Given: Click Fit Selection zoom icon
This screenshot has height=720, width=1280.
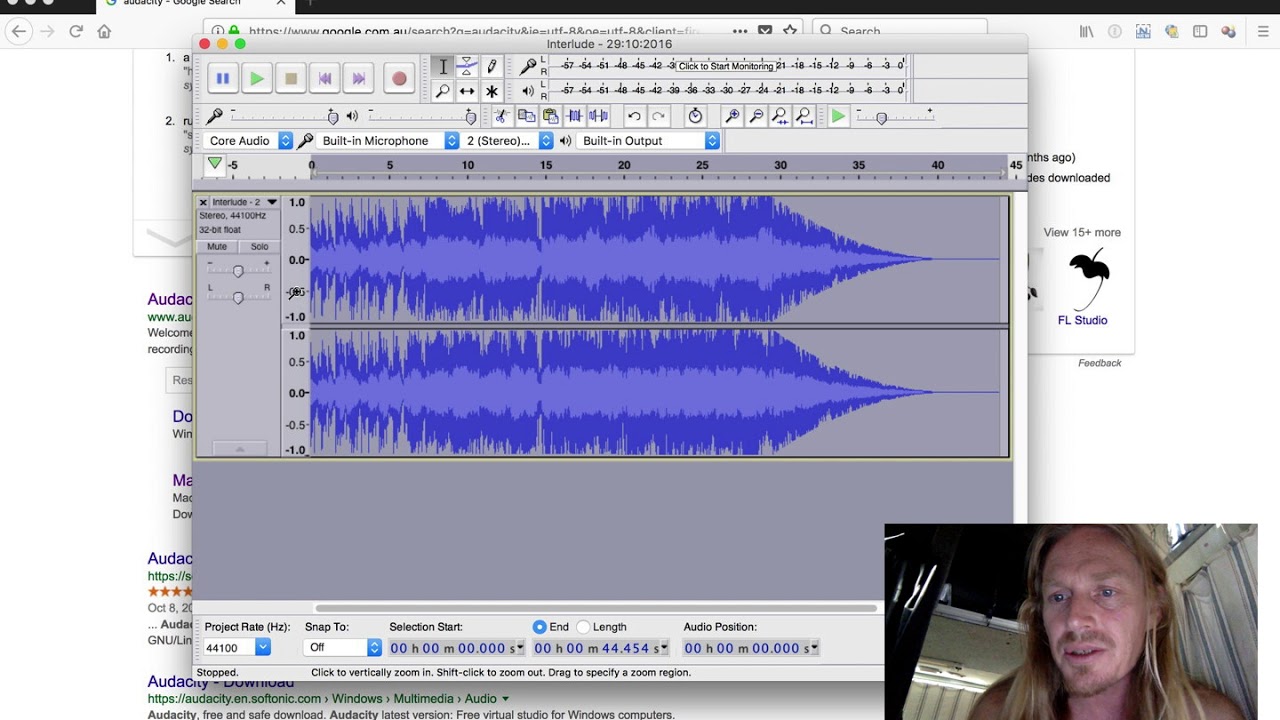Looking at the screenshot, I should point(780,116).
